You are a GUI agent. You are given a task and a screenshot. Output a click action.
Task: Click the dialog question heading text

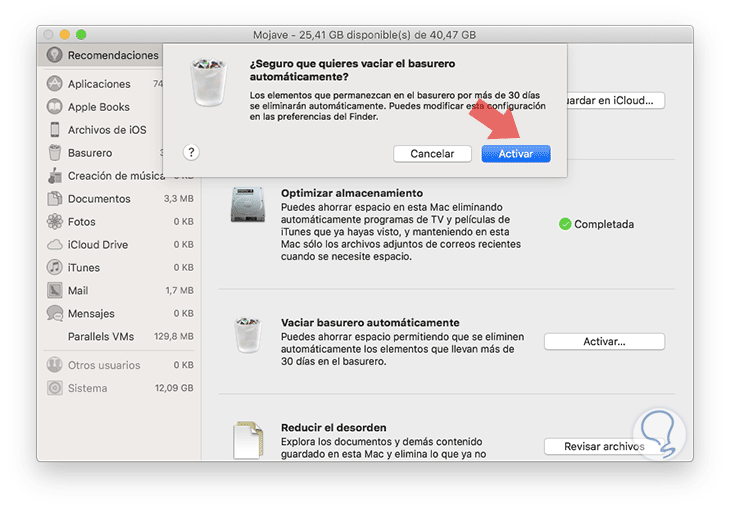352,70
